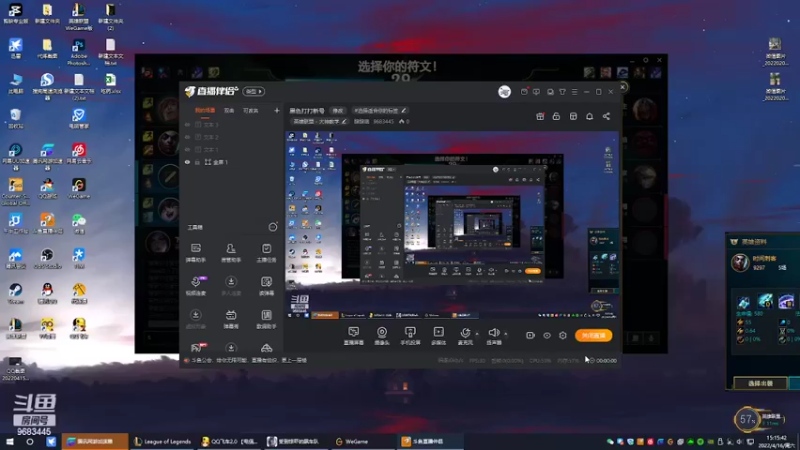Hide the 全屏 1 source with eye icon
The image size is (800, 450).
coord(187,162)
